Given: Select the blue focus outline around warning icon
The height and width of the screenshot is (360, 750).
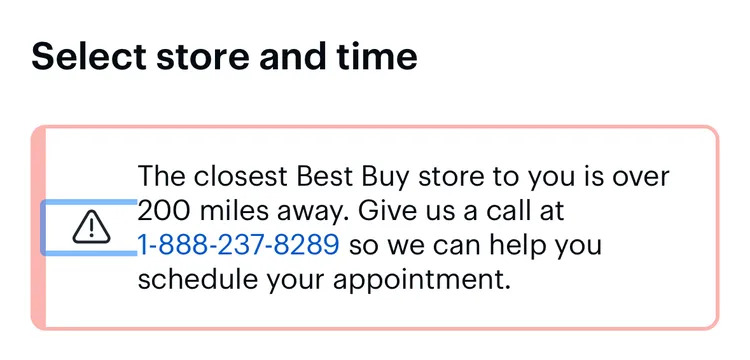Looking at the screenshot, I should (89, 227).
